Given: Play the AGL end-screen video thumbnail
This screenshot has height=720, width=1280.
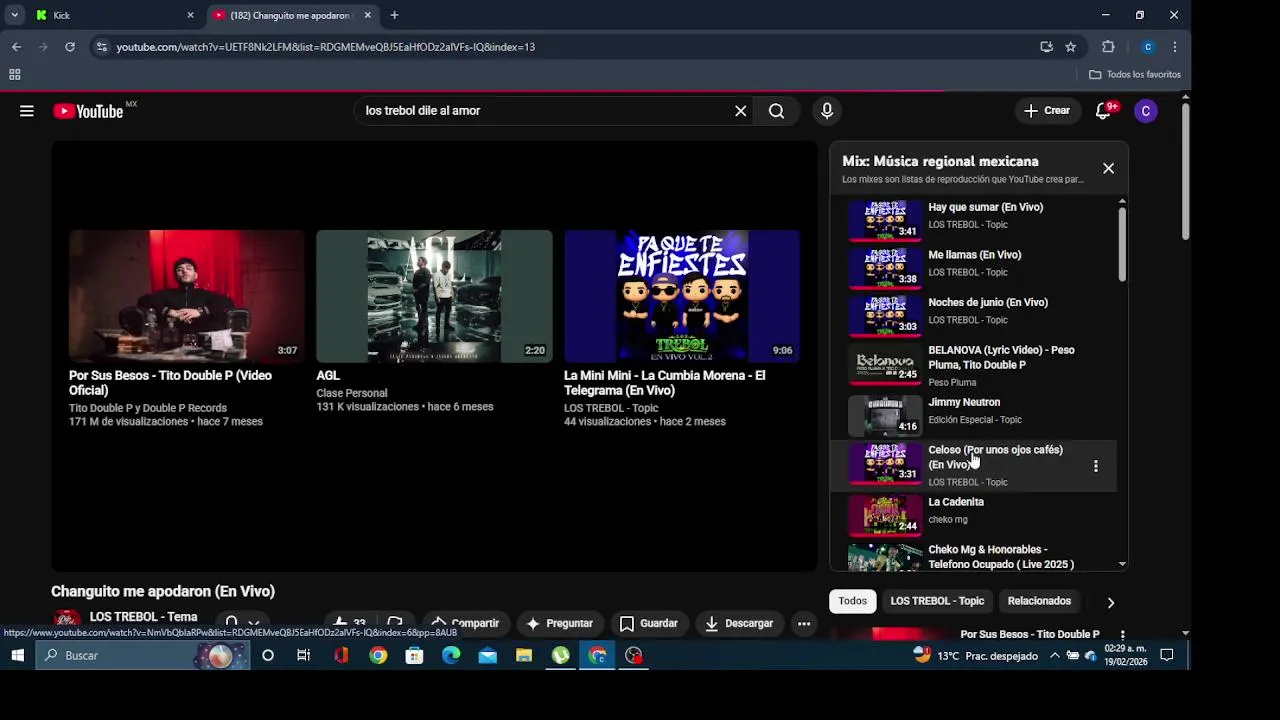Looking at the screenshot, I should pyautogui.click(x=434, y=296).
